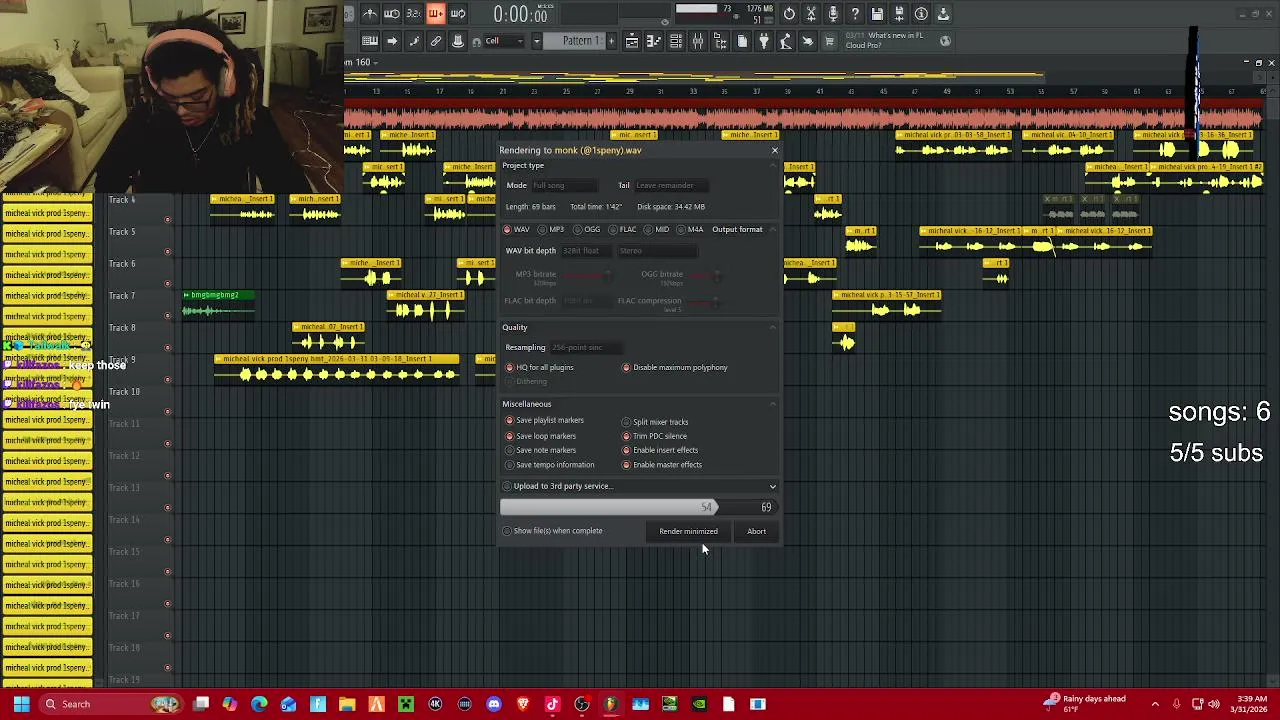Toggle HQ for all plugins
Screen dimensions: 1280x720
point(540,367)
